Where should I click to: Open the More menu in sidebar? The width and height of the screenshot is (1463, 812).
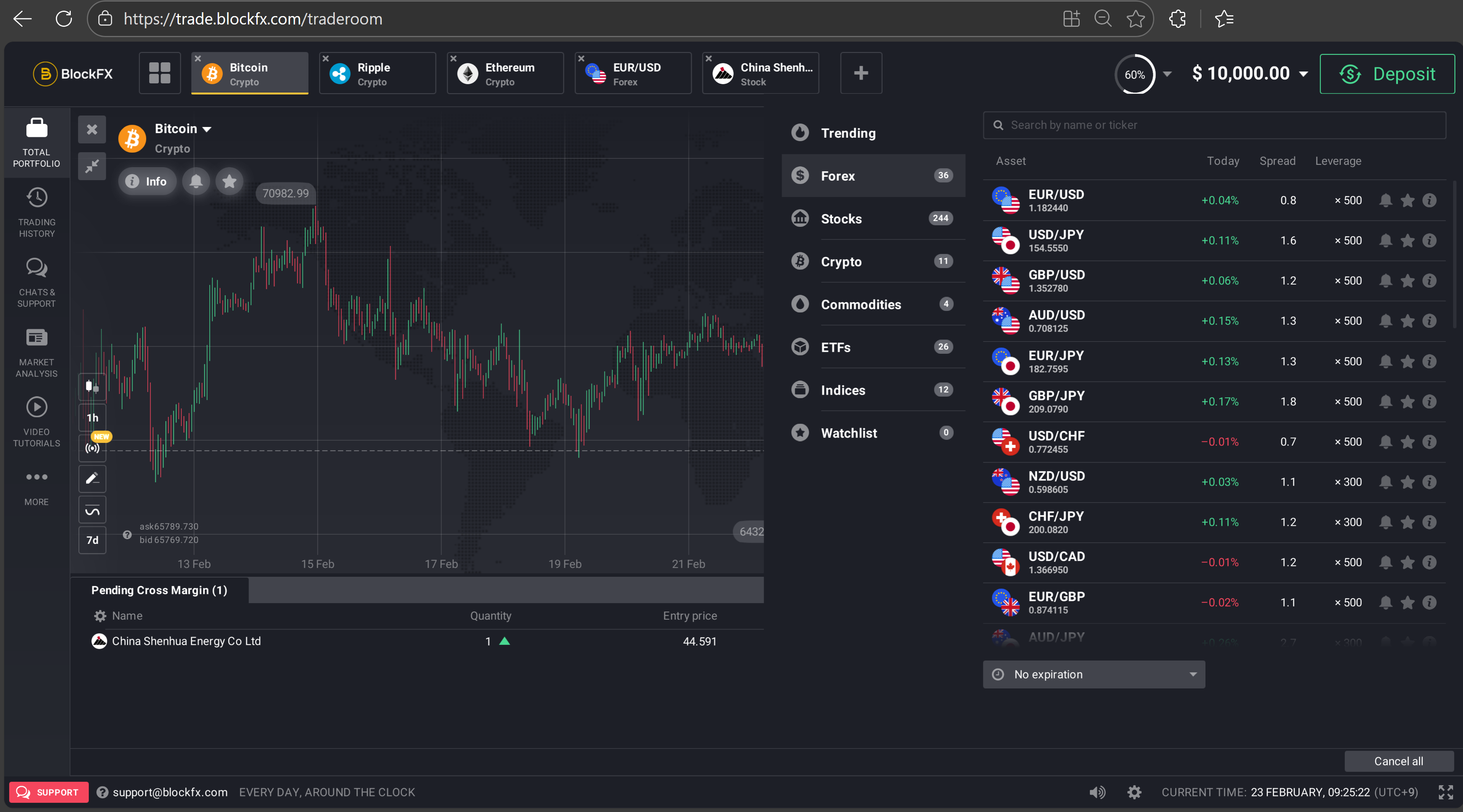point(36,487)
